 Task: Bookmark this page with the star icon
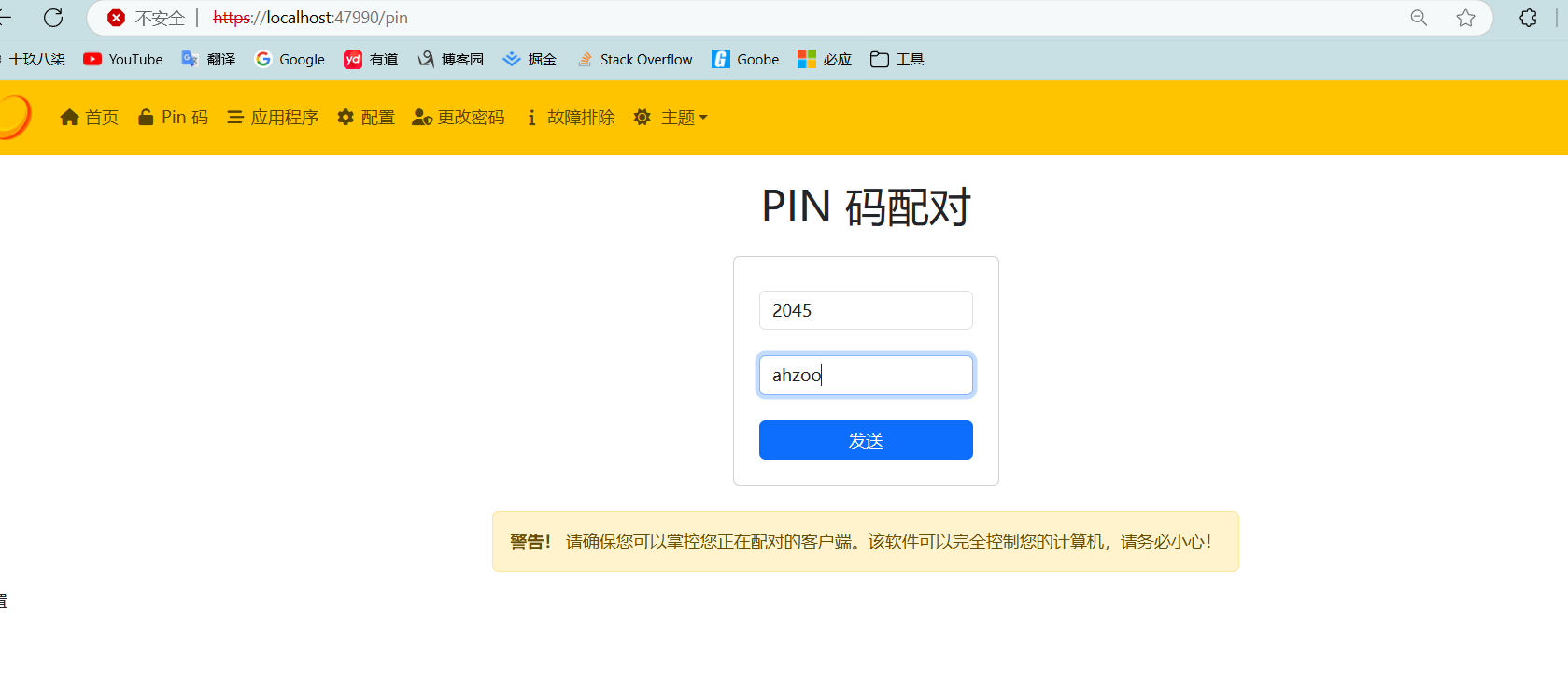click(1465, 18)
